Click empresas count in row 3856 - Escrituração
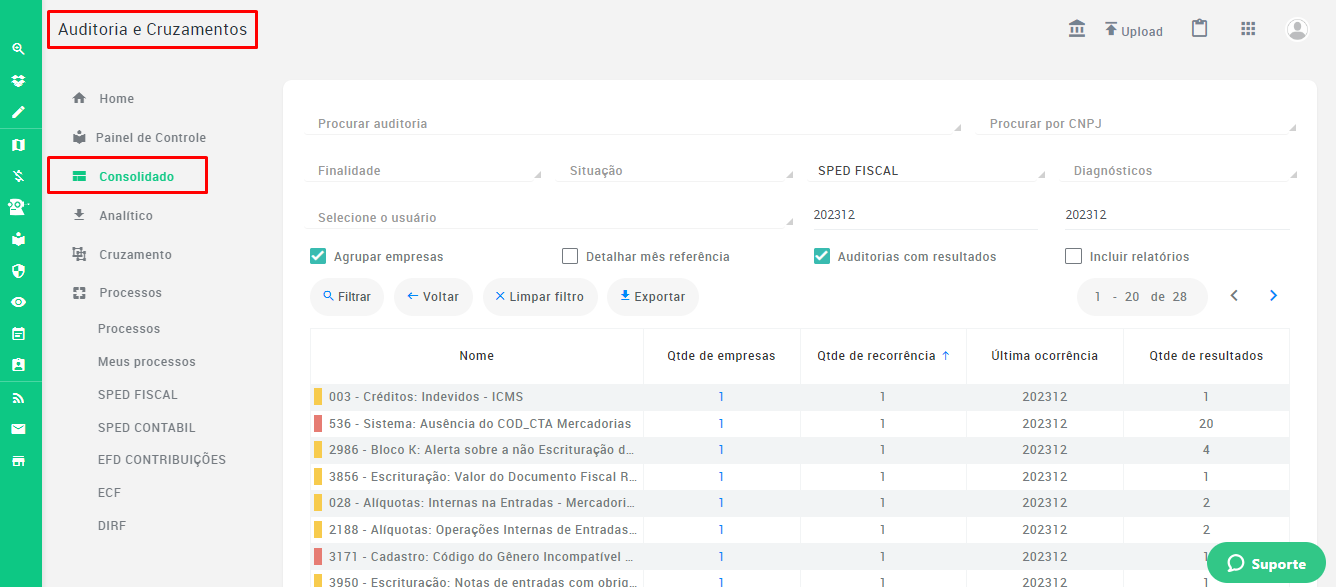 [x=721, y=477]
